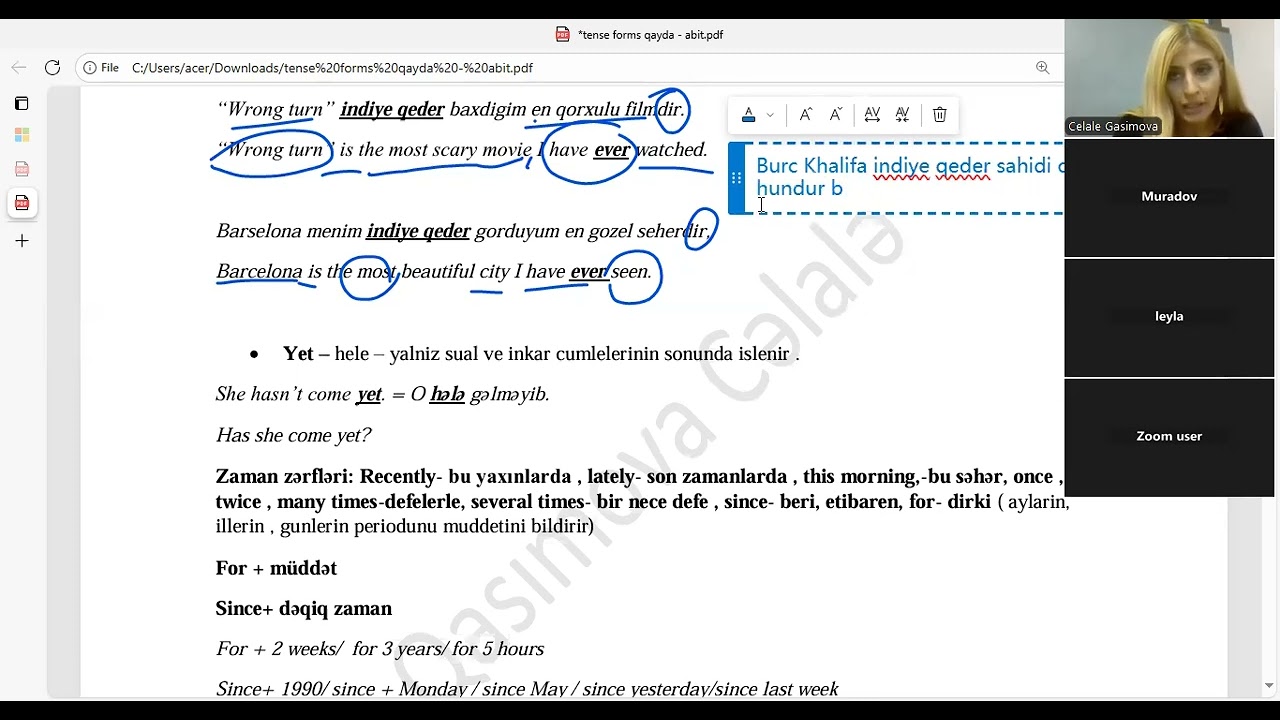Select the active PDF vertical tab

point(22,203)
